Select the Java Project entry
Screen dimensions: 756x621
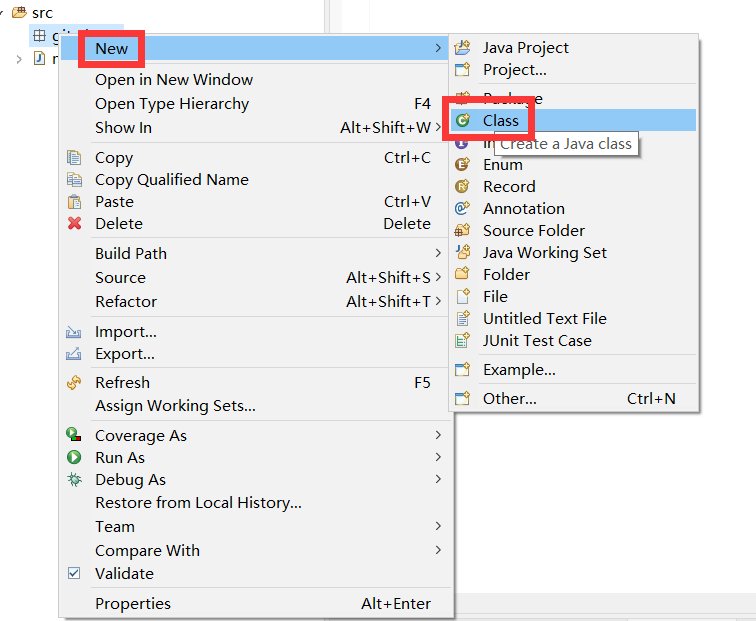[x=573, y=48]
